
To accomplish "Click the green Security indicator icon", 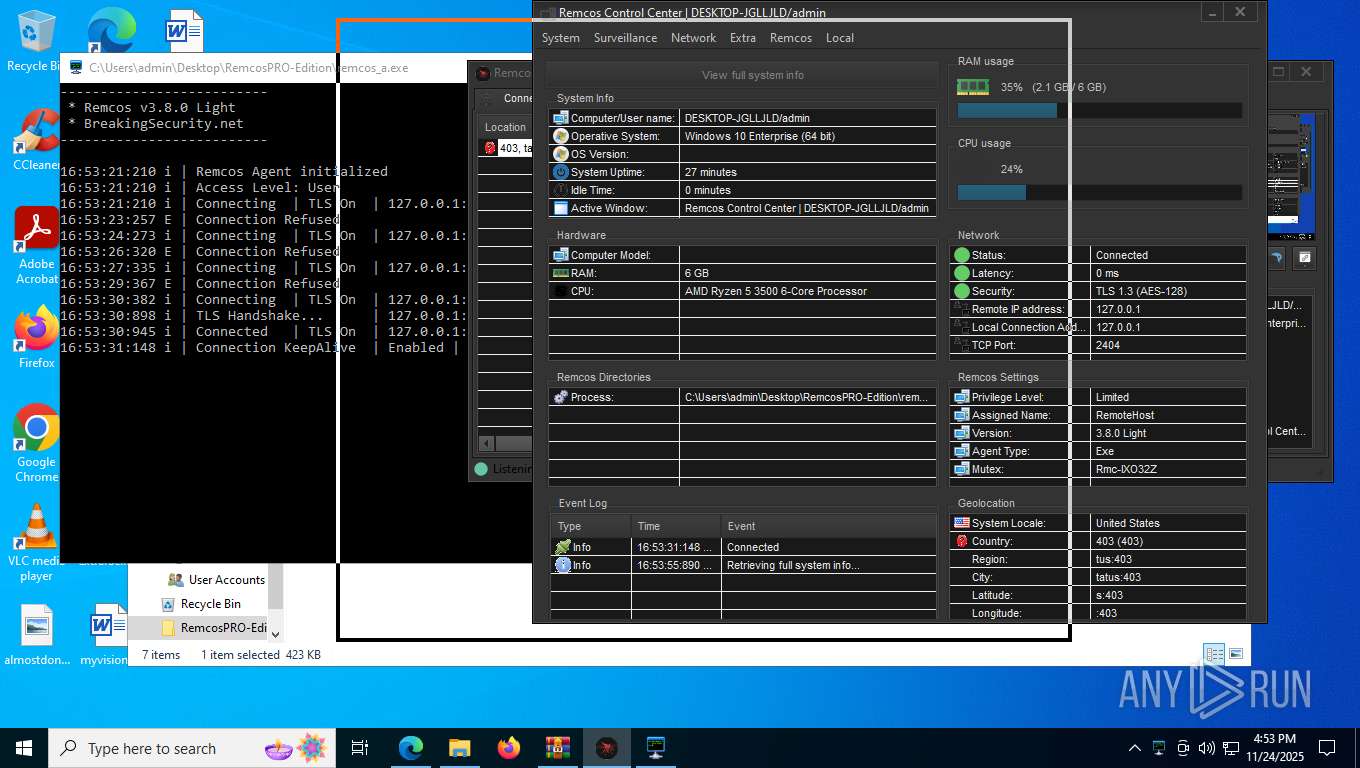I will (x=962, y=291).
